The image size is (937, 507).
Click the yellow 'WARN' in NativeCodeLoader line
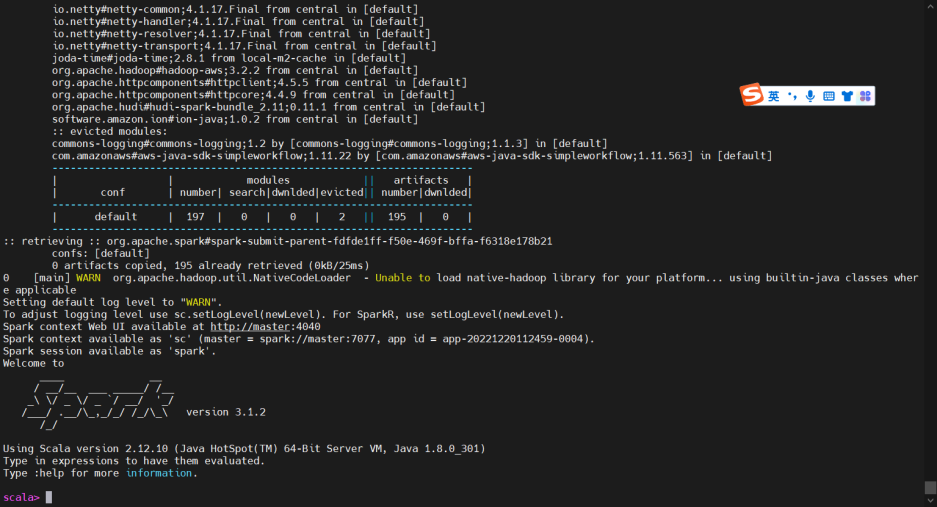(88, 278)
